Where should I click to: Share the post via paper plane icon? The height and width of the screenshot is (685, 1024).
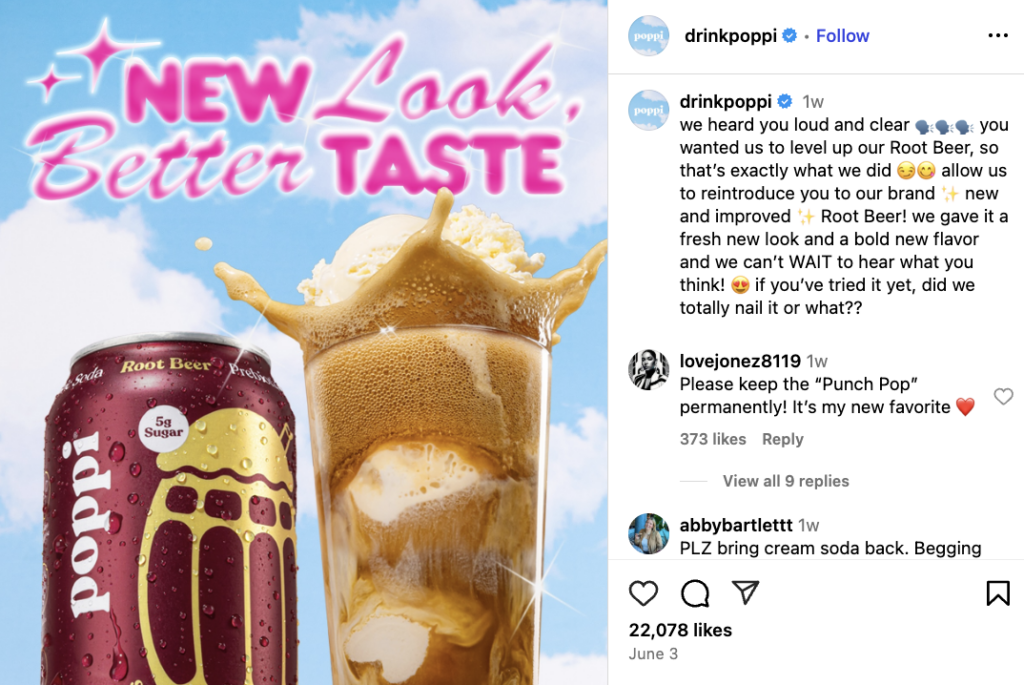(745, 592)
